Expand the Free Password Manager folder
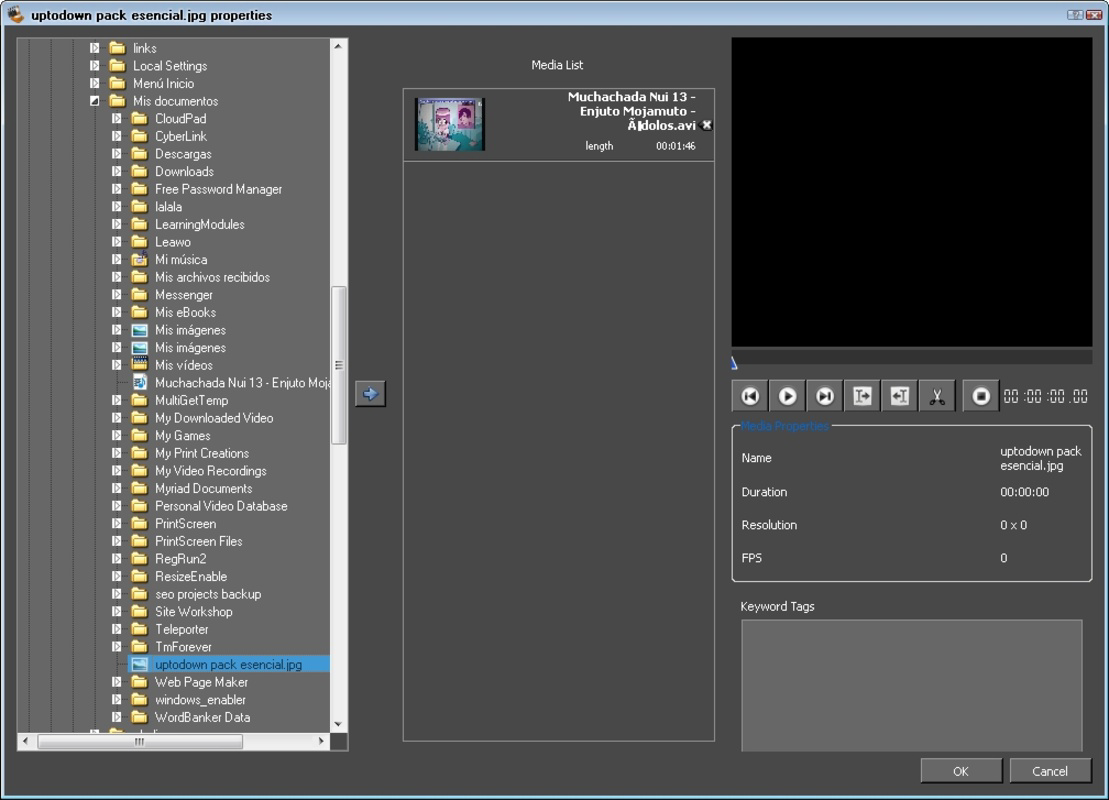This screenshot has width=1109, height=800. click(117, 189)
